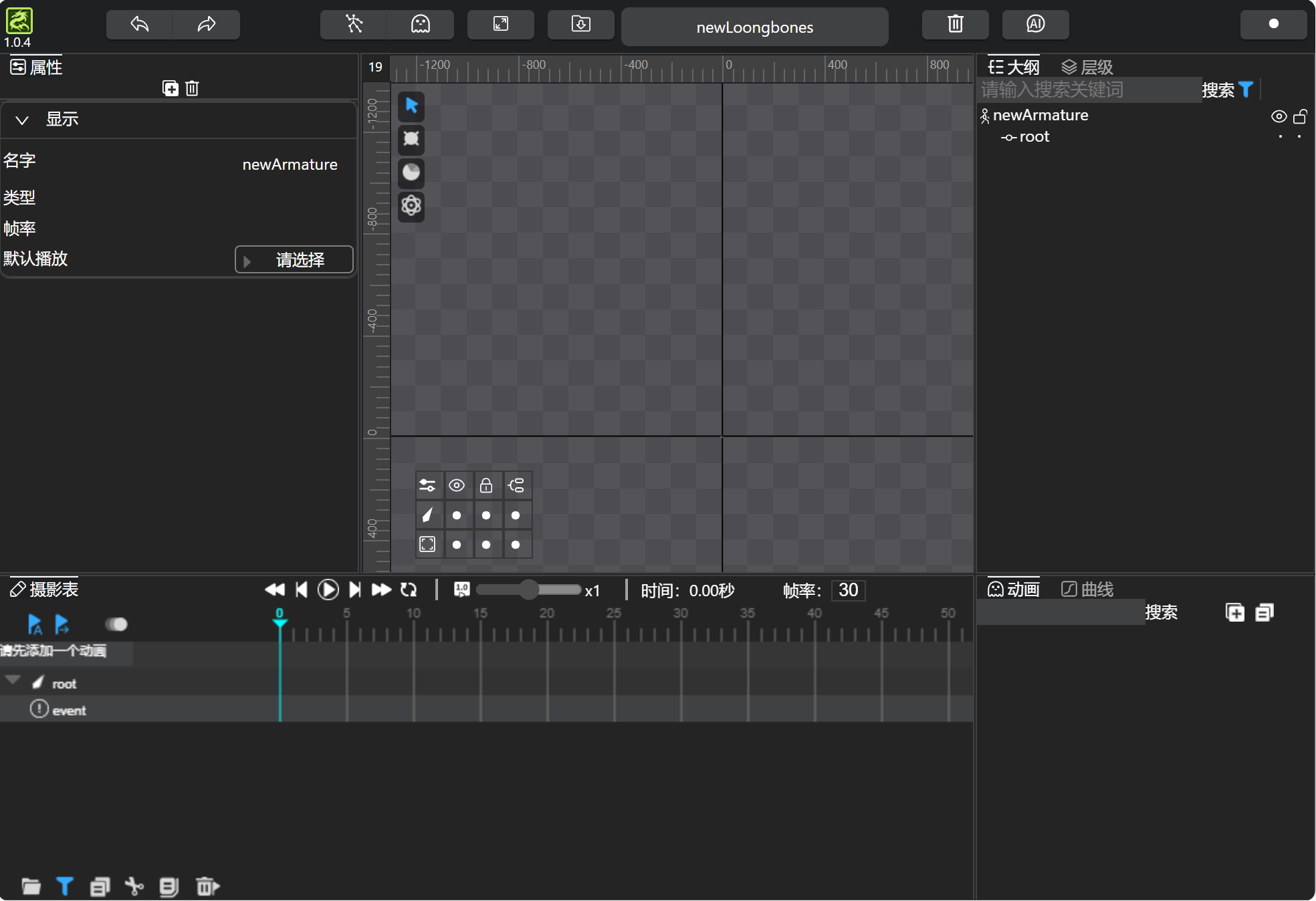Click the loop playback icon
Image resolution: width=1316 pixels, height=901 pixels.
409,590
